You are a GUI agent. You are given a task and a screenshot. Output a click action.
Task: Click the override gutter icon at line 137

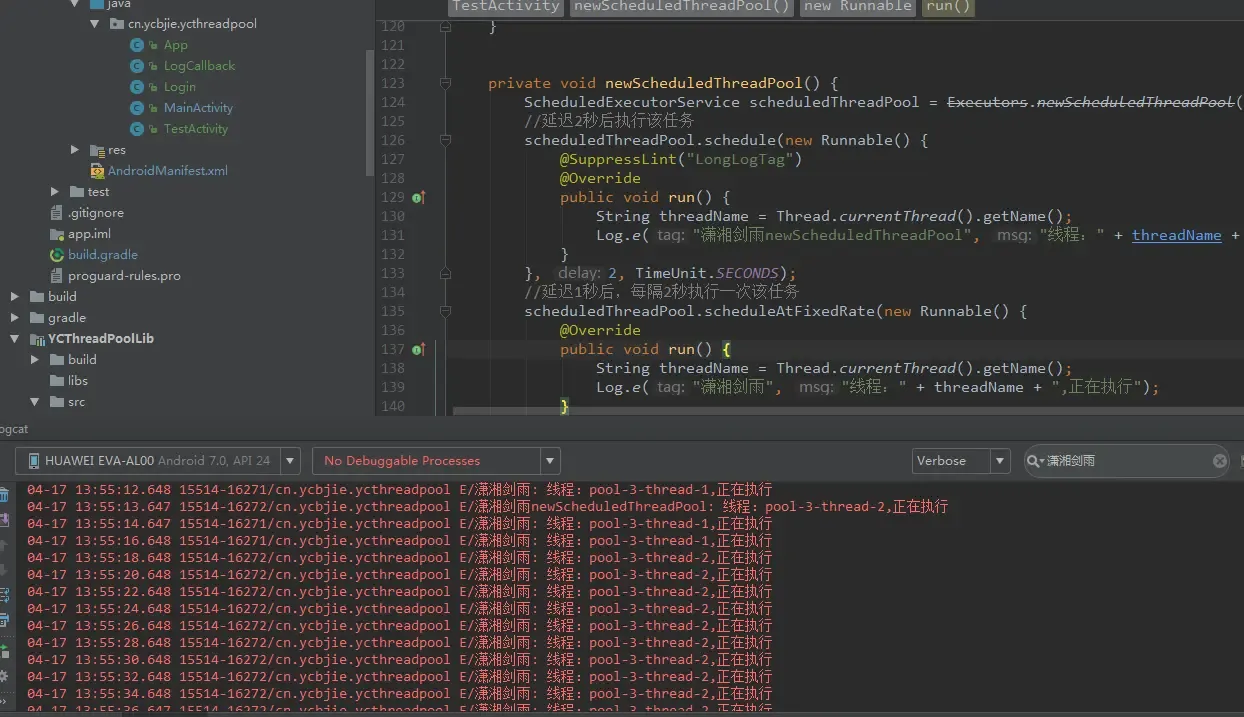(x=417, y=350)
